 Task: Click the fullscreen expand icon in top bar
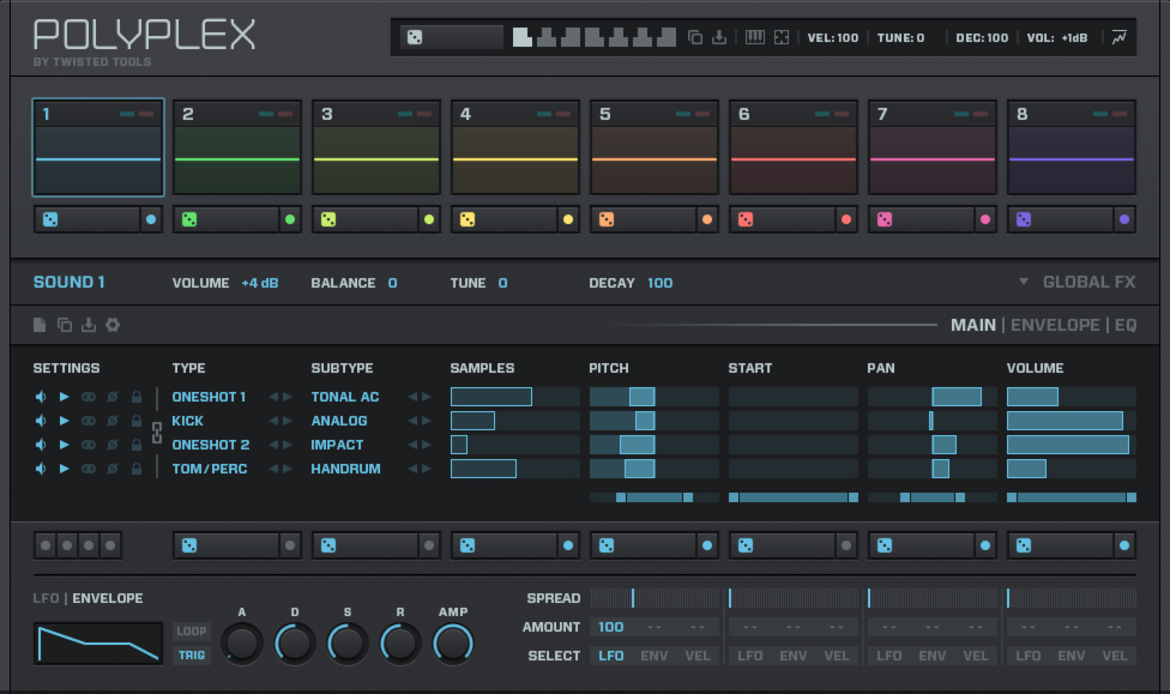pos(781,37)
